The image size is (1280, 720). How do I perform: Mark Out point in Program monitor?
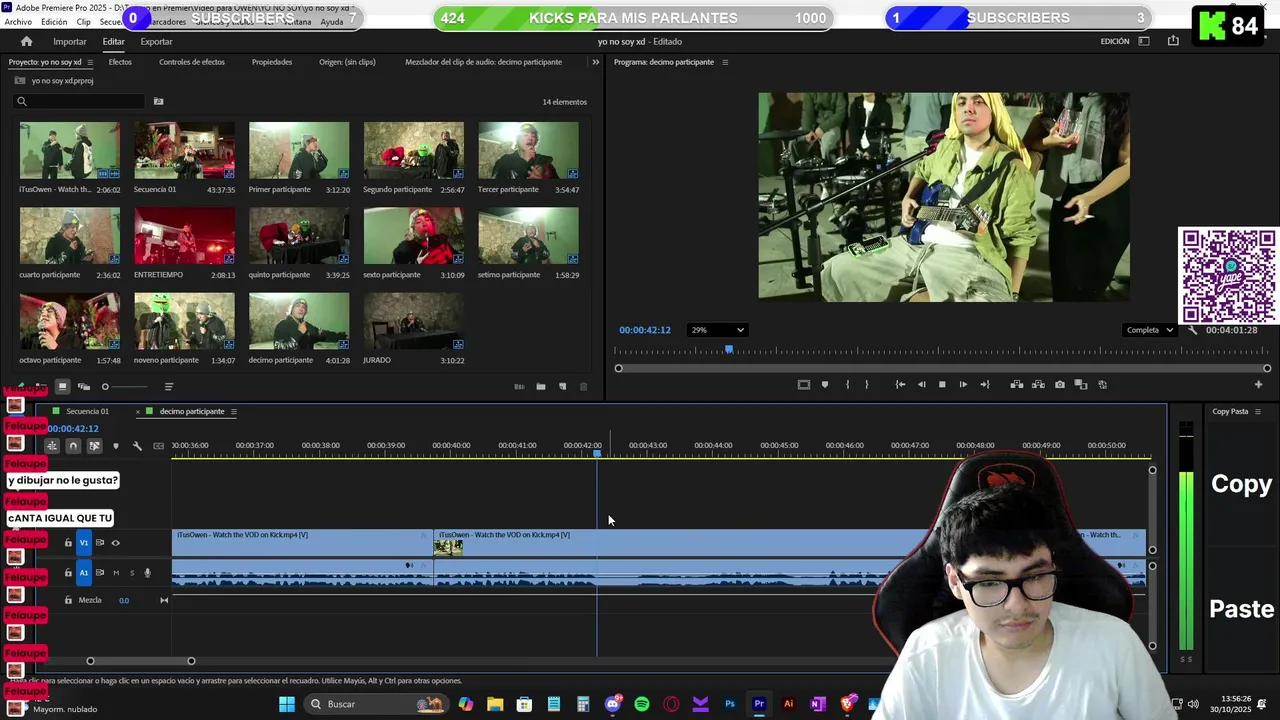tap(867, 384)
